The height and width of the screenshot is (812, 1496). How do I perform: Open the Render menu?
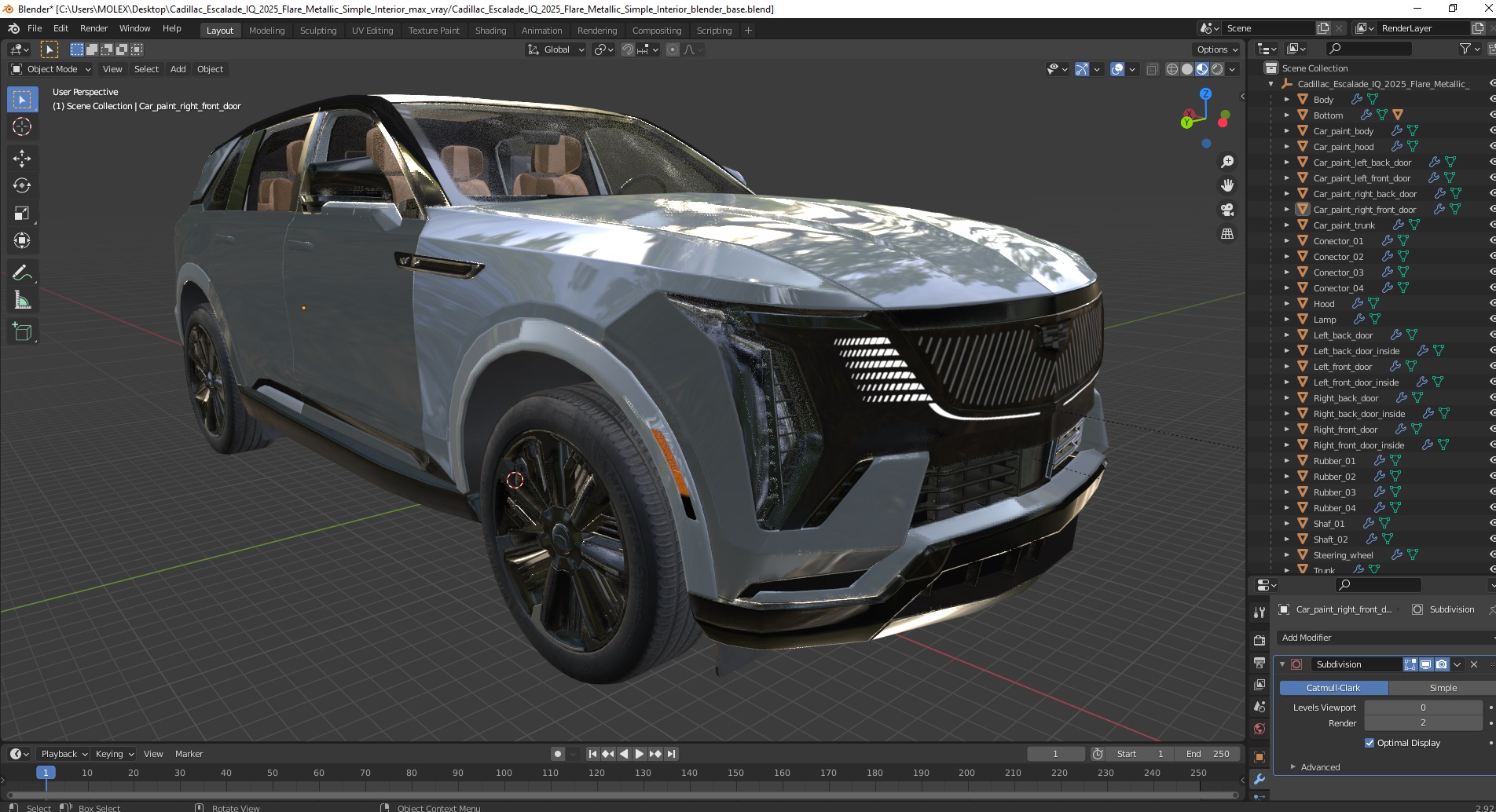(x=93, y=28)
